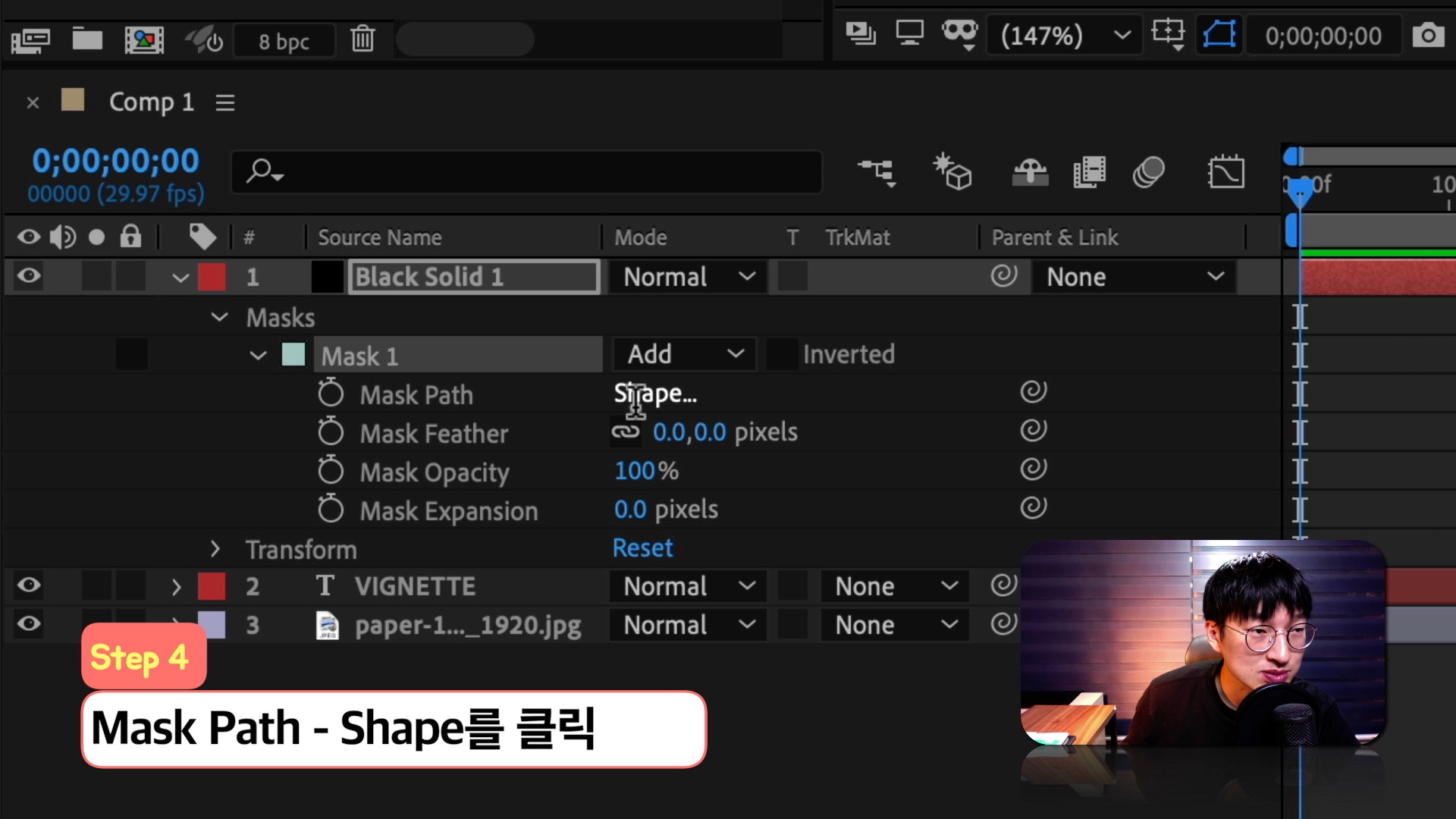Viewport: 1456px width, 819px height.
Task: Click the Shy layers hide icon
Action: pyautogui.click(x=1030, y=172)
